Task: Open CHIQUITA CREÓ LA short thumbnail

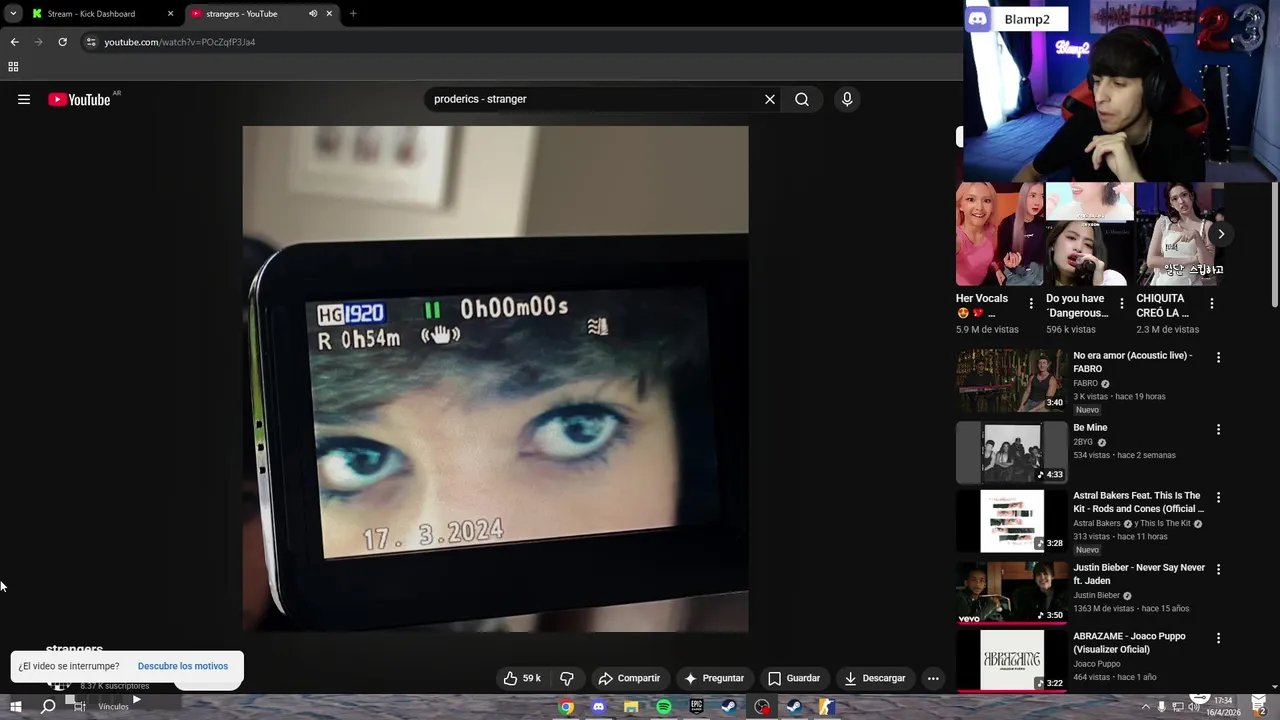Action: [x=1179, y=234]
